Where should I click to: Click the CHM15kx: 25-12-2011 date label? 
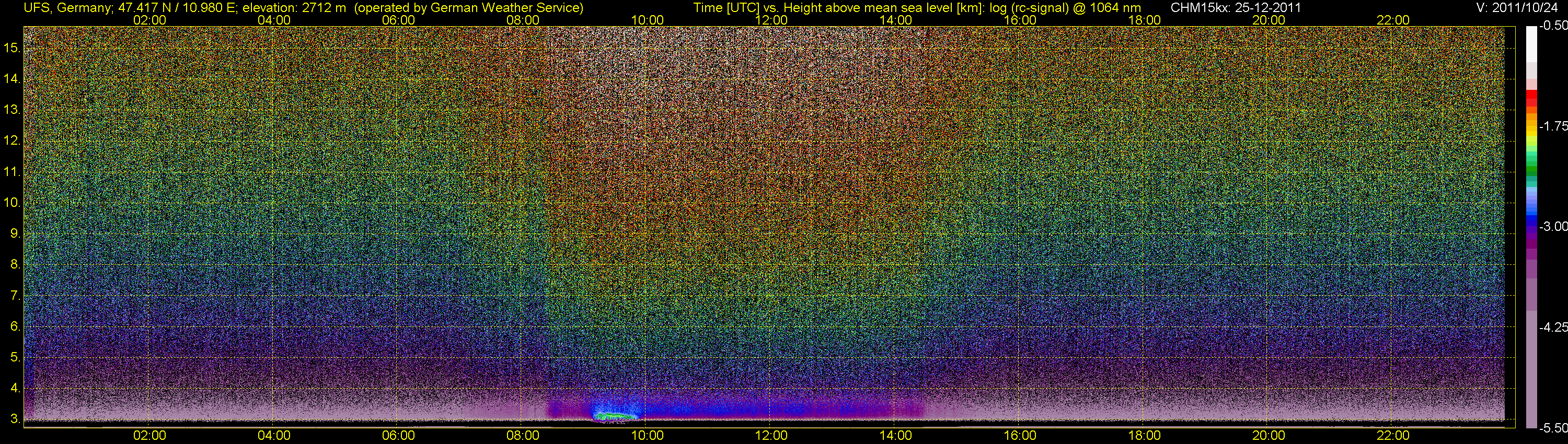tap(1235, 8)
